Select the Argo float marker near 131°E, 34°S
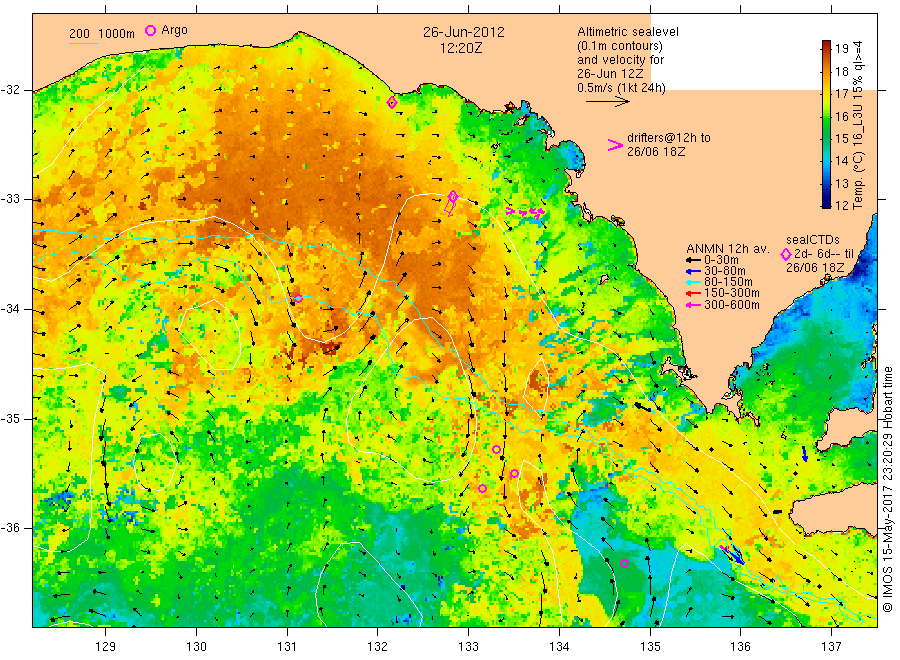This screenshot has height=660, width=900. [x=298, y=298]
